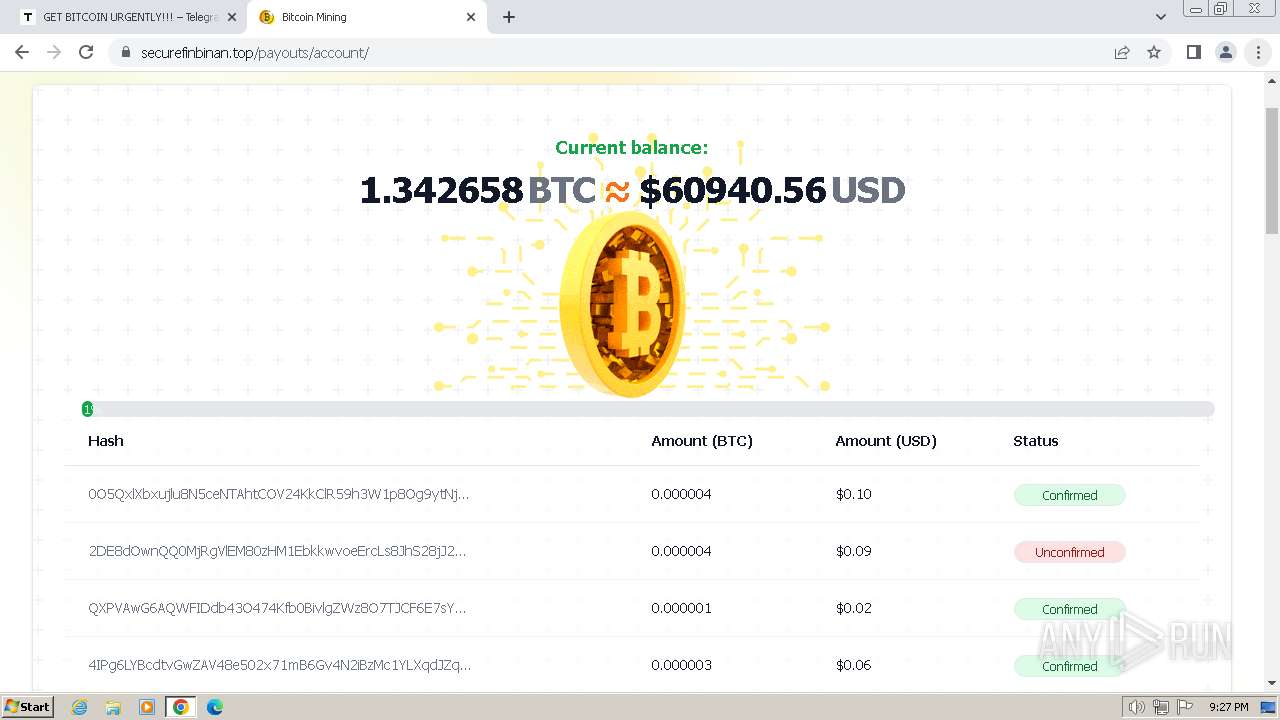Click the 0.000003 BTC amount
The width and height of the screenshot is (1280, 720).
click(x=682, y=665)
